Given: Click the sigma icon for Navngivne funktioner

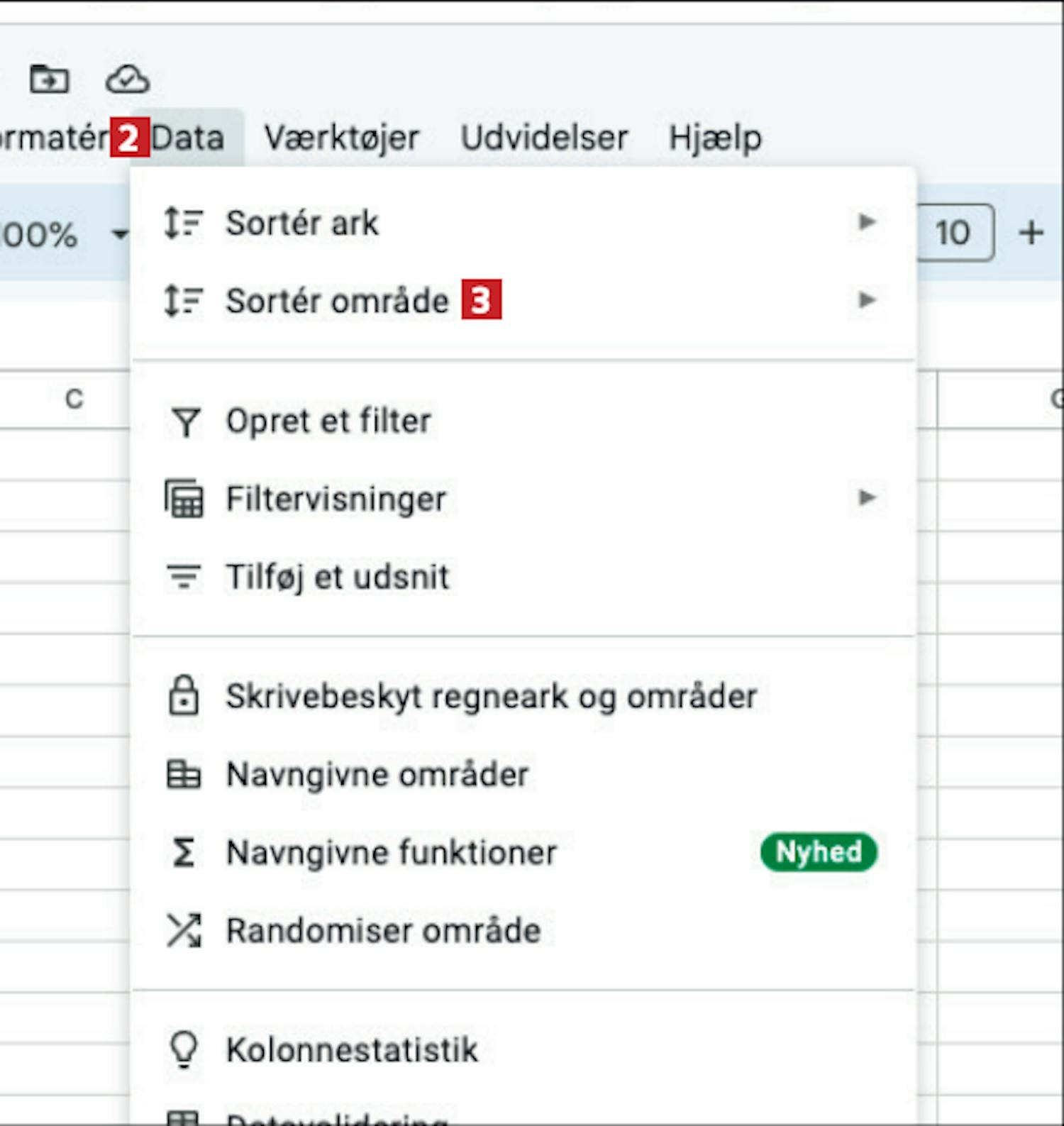Looking at the screenshot, I should tap(184, 852).
